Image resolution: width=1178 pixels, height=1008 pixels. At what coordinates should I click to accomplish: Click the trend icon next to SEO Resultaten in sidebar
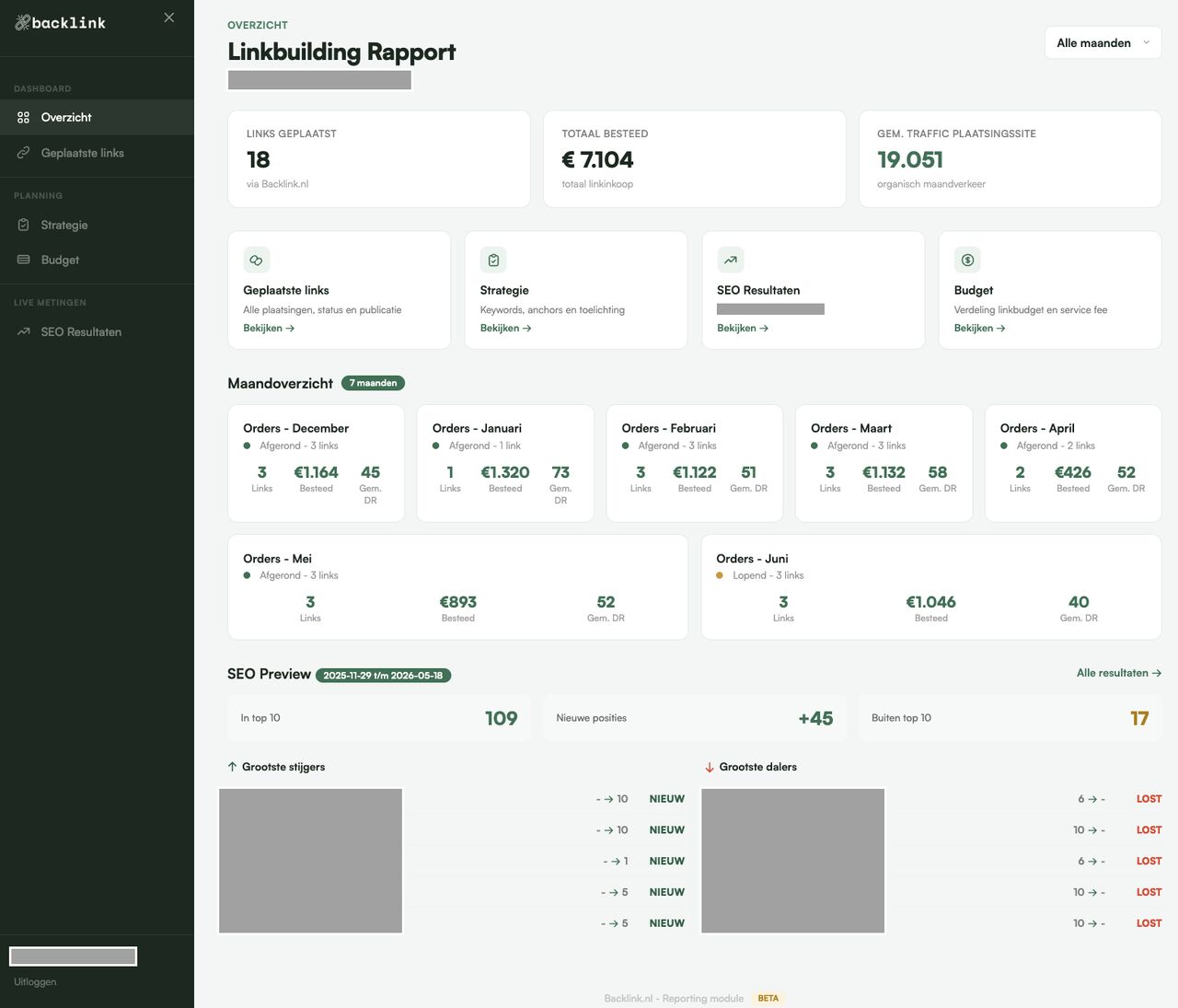24,332
